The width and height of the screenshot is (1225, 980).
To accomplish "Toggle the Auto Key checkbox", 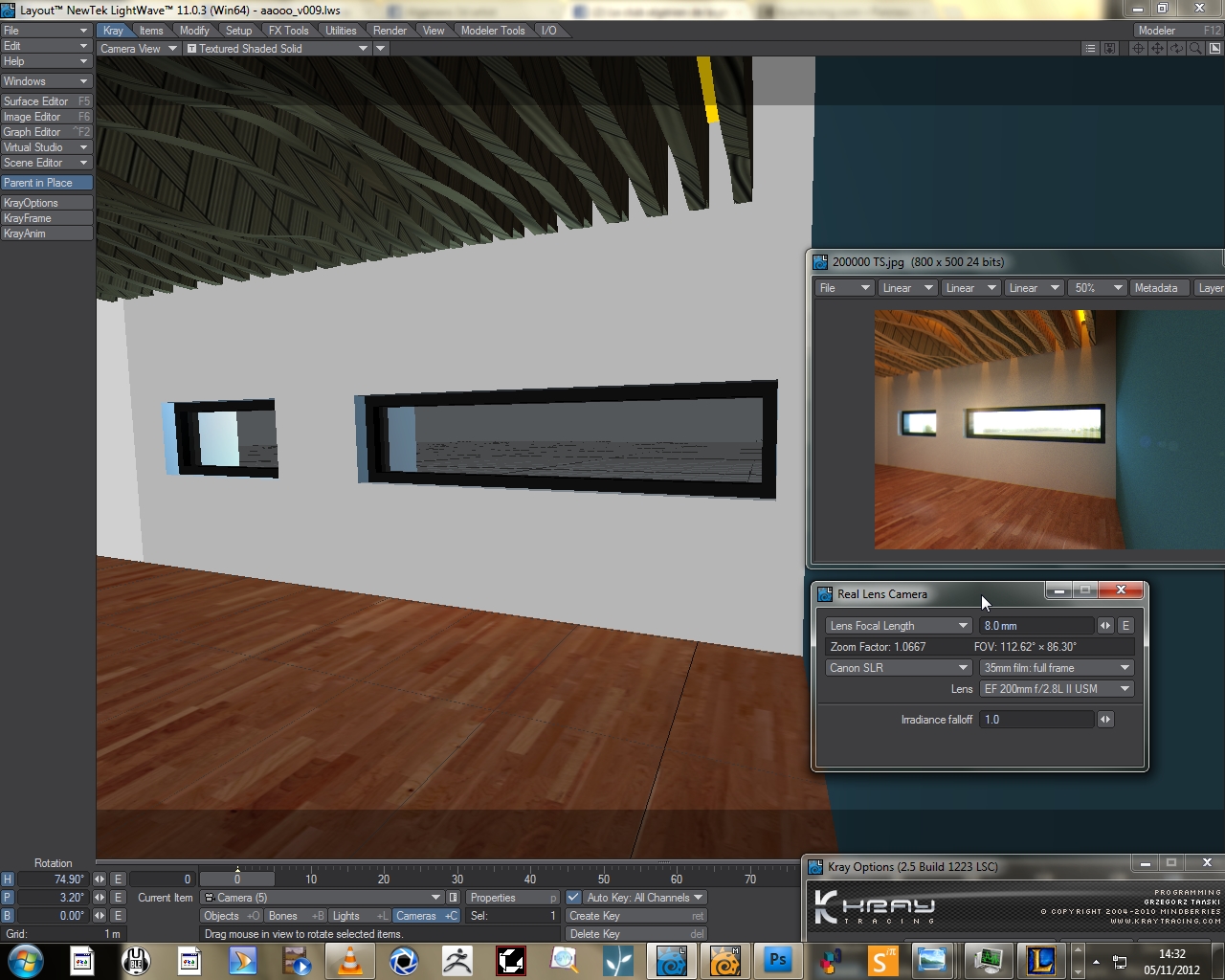I will tap(573, 898).
